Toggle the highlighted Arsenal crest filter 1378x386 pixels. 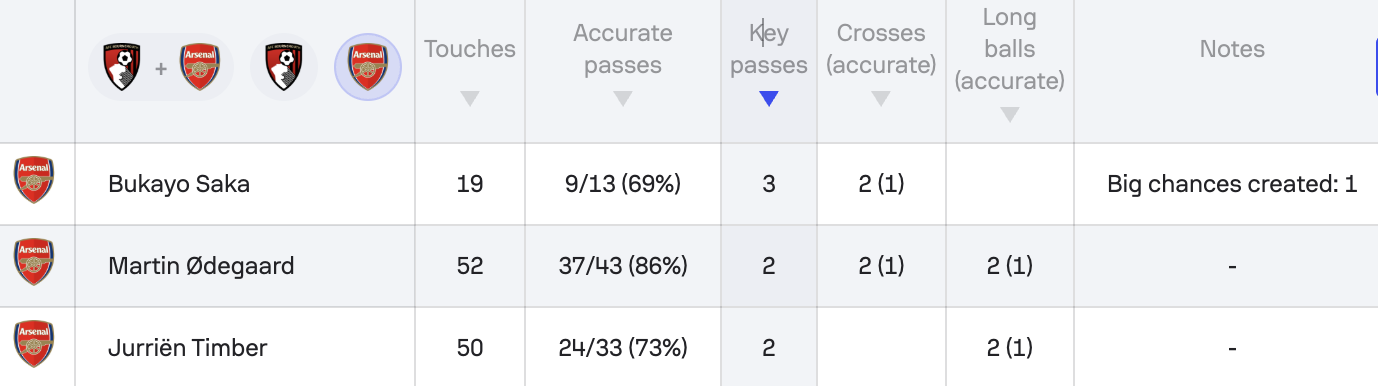point(368,68)
